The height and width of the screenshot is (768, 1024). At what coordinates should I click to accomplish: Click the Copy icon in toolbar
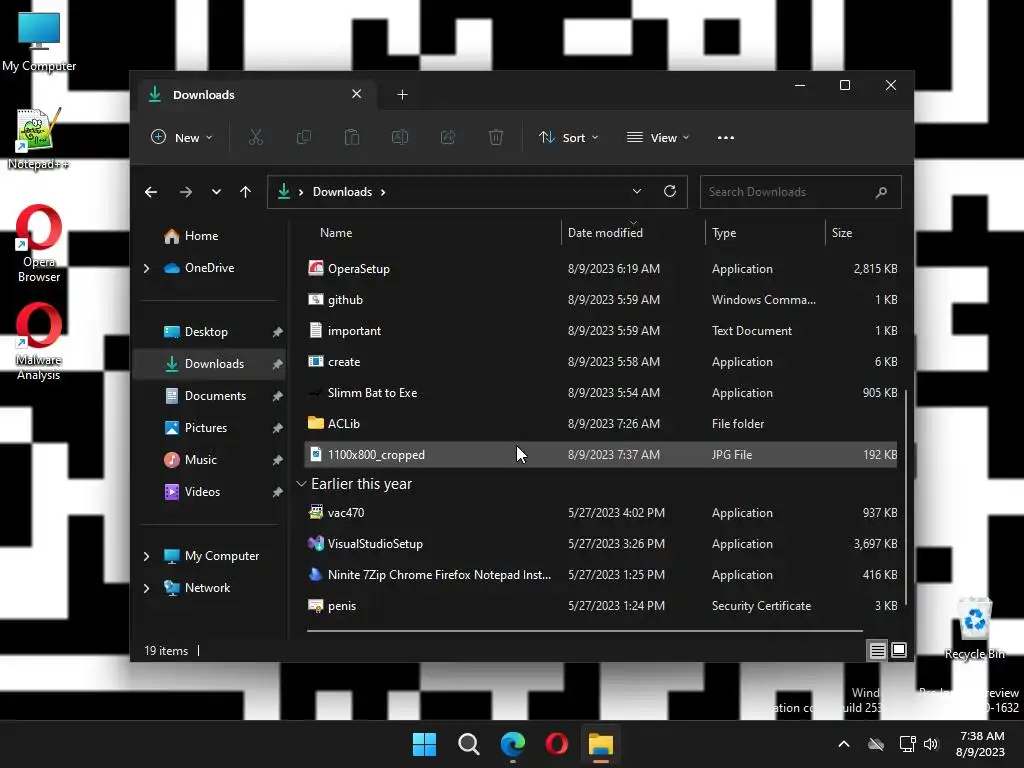(304, 137)
